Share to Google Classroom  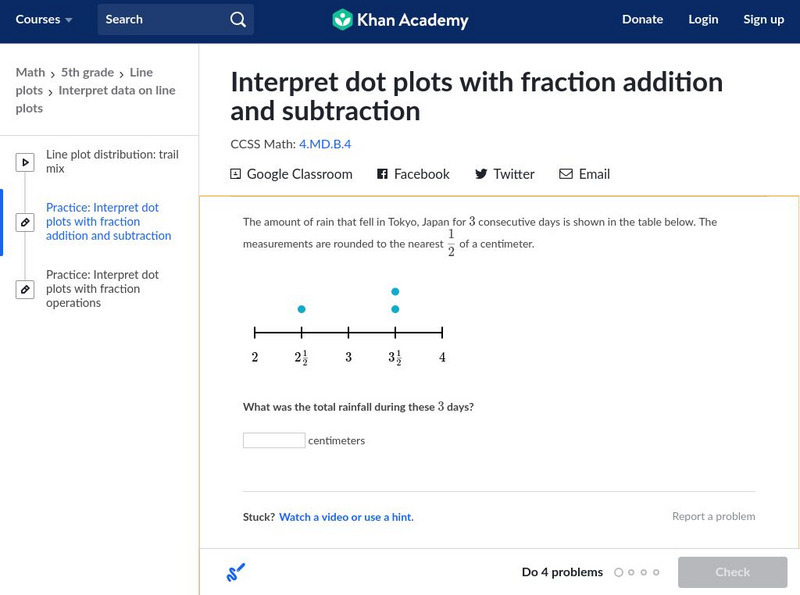[291, 174]
